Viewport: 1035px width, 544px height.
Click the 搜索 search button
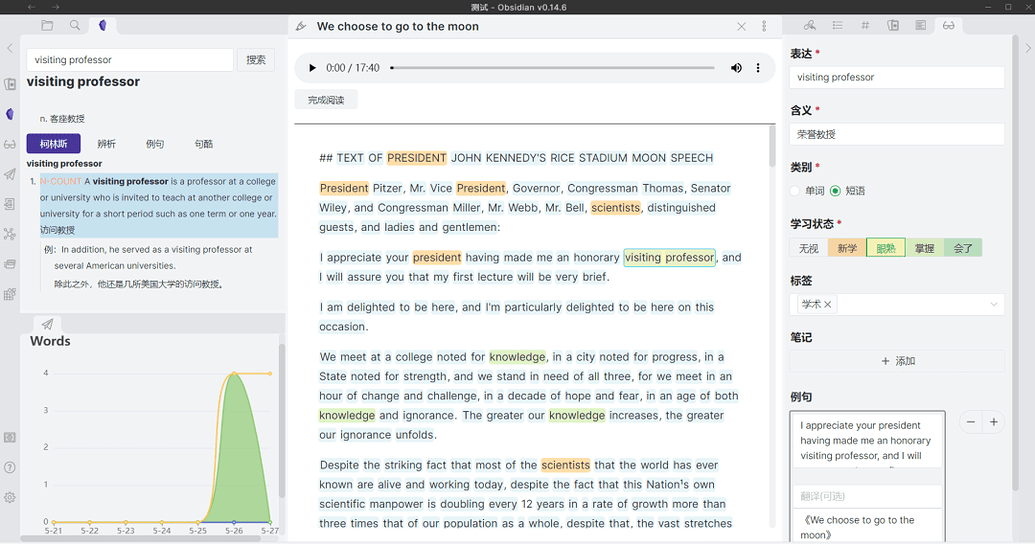pos(256,60)
